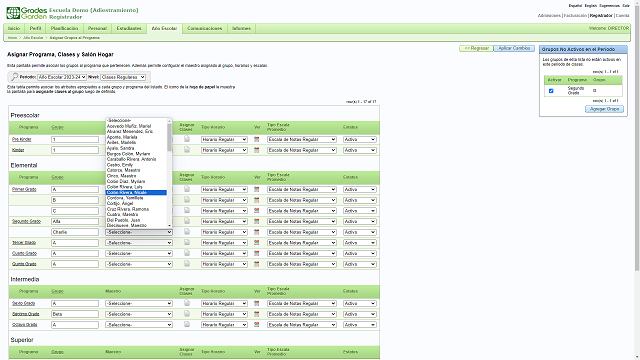Screen dimensions: 640x360
Task: Open assign classes icon for Quinto Grado
Action: pyautogui.click(x=187, y=264)
